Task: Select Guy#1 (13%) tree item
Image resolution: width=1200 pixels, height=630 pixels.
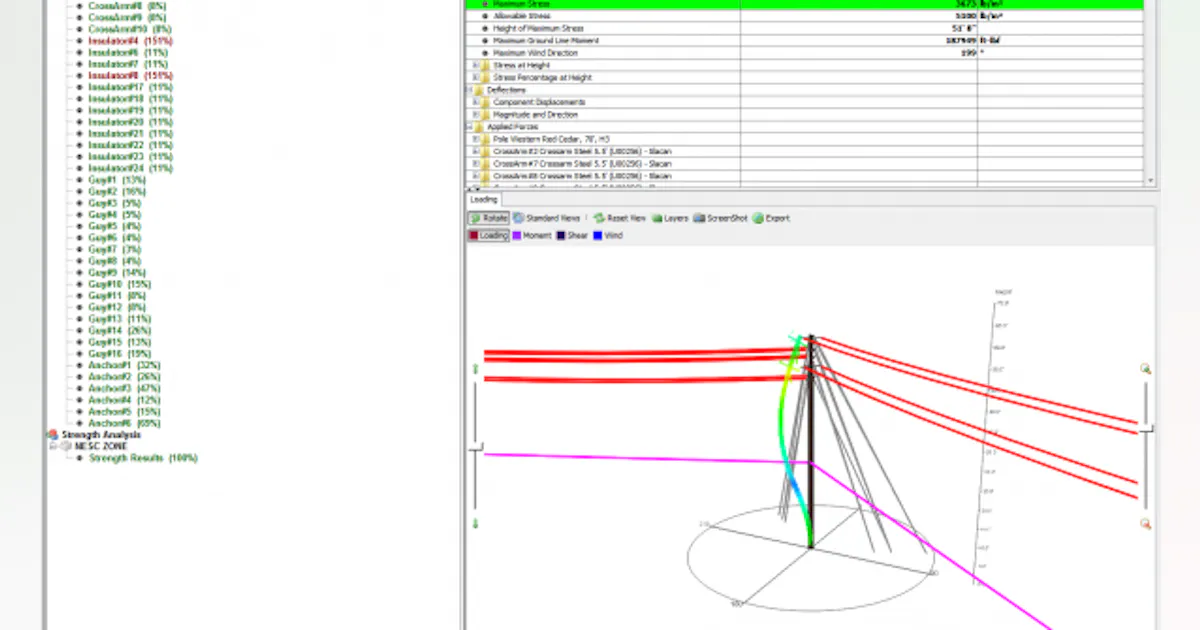Action: point(116,180)
